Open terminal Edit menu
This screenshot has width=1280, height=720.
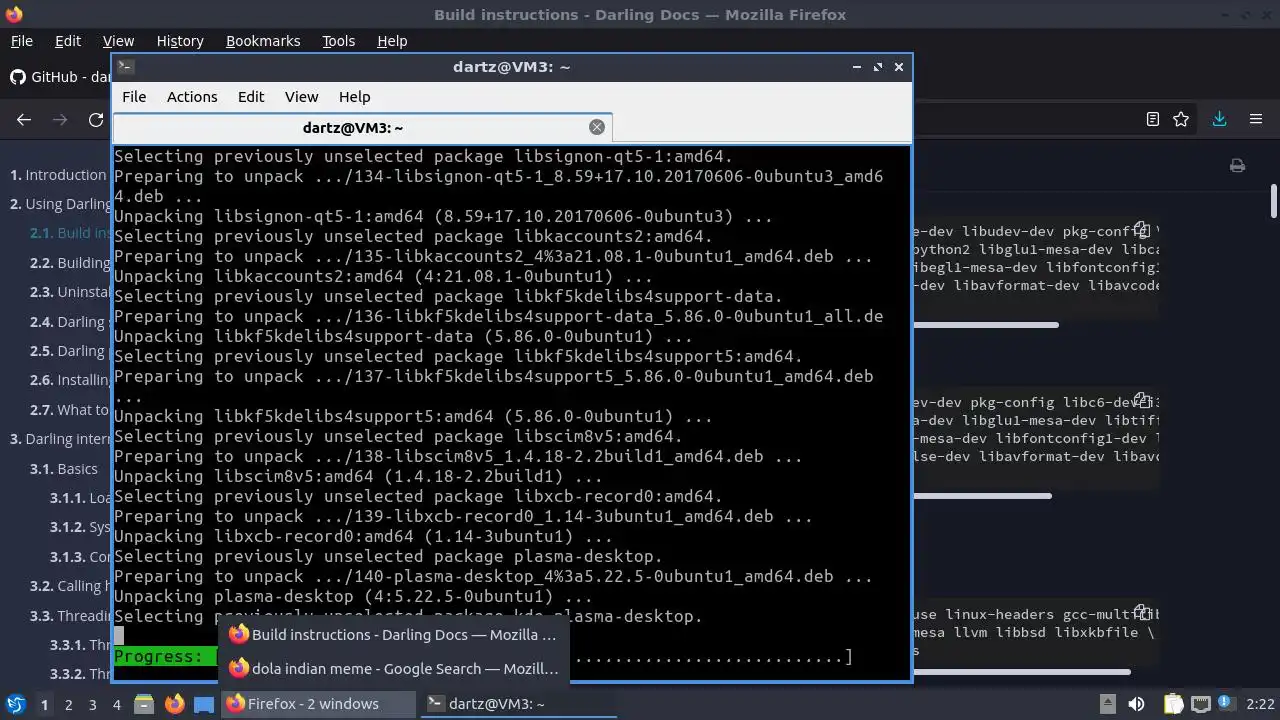pos(251,97)
